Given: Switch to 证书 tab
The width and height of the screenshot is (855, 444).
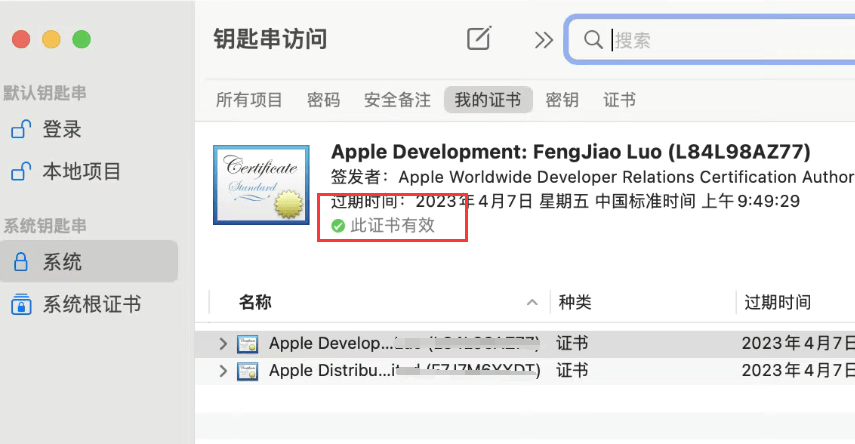Looking at the screenshot, I should [619, 100].
